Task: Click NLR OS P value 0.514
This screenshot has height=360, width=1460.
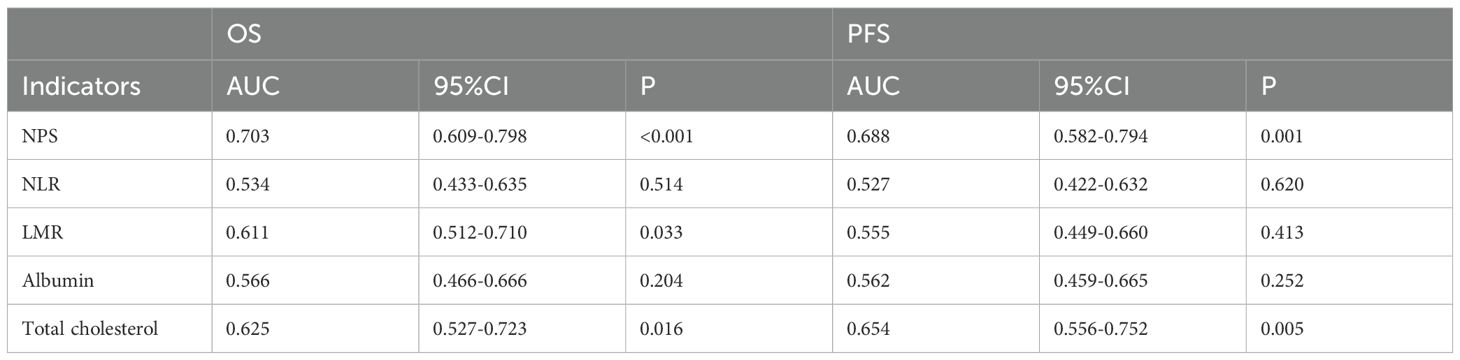Action: click(x=657, y=185)
